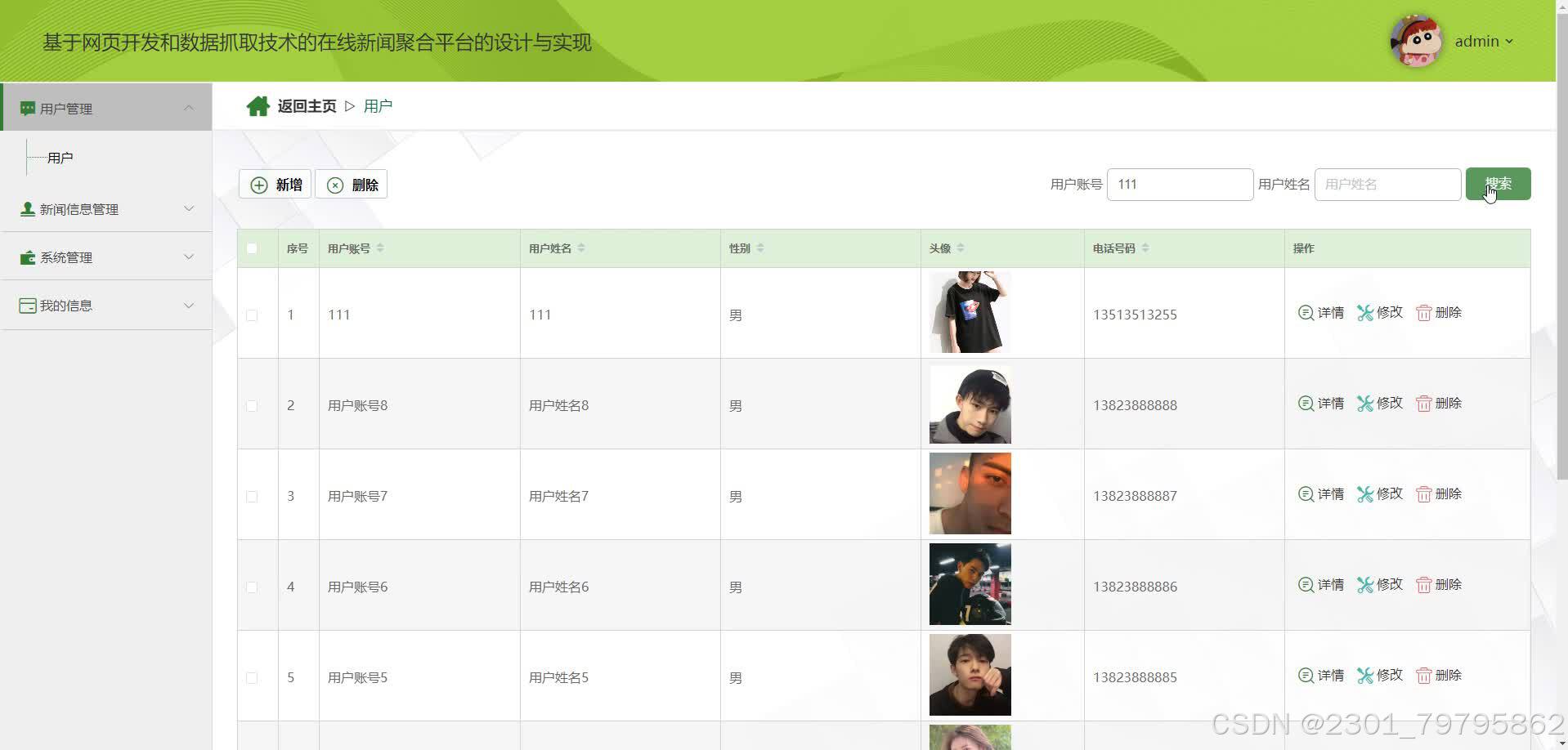
Task: Click the 详情 magnifier icon for account 111
Action: (1306, 313)
